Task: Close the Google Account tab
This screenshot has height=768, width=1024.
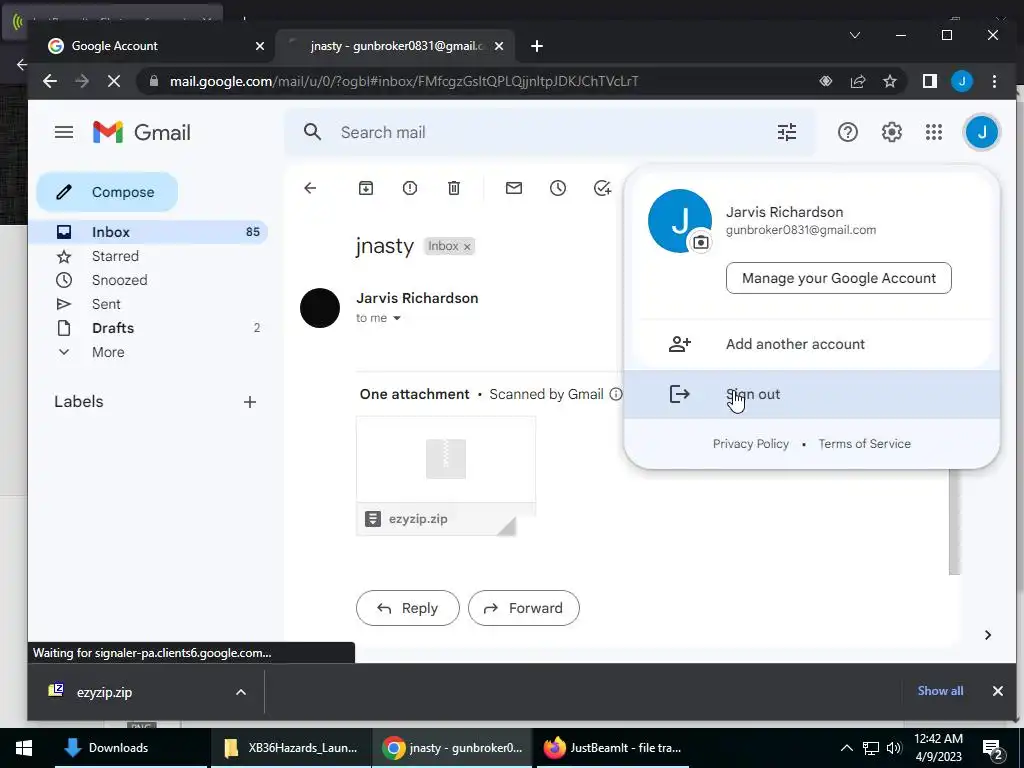Action: 259,46
